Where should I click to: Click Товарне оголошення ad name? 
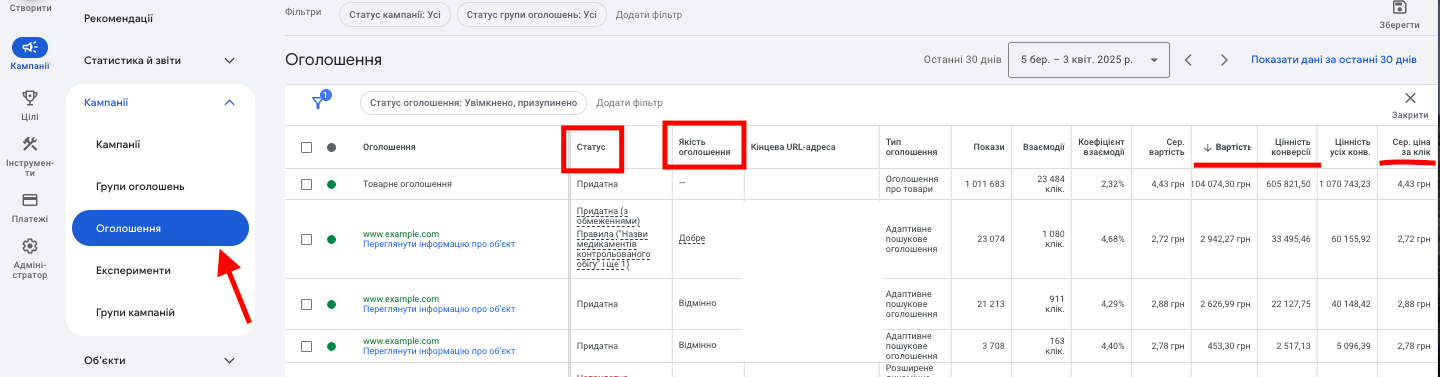407,184
